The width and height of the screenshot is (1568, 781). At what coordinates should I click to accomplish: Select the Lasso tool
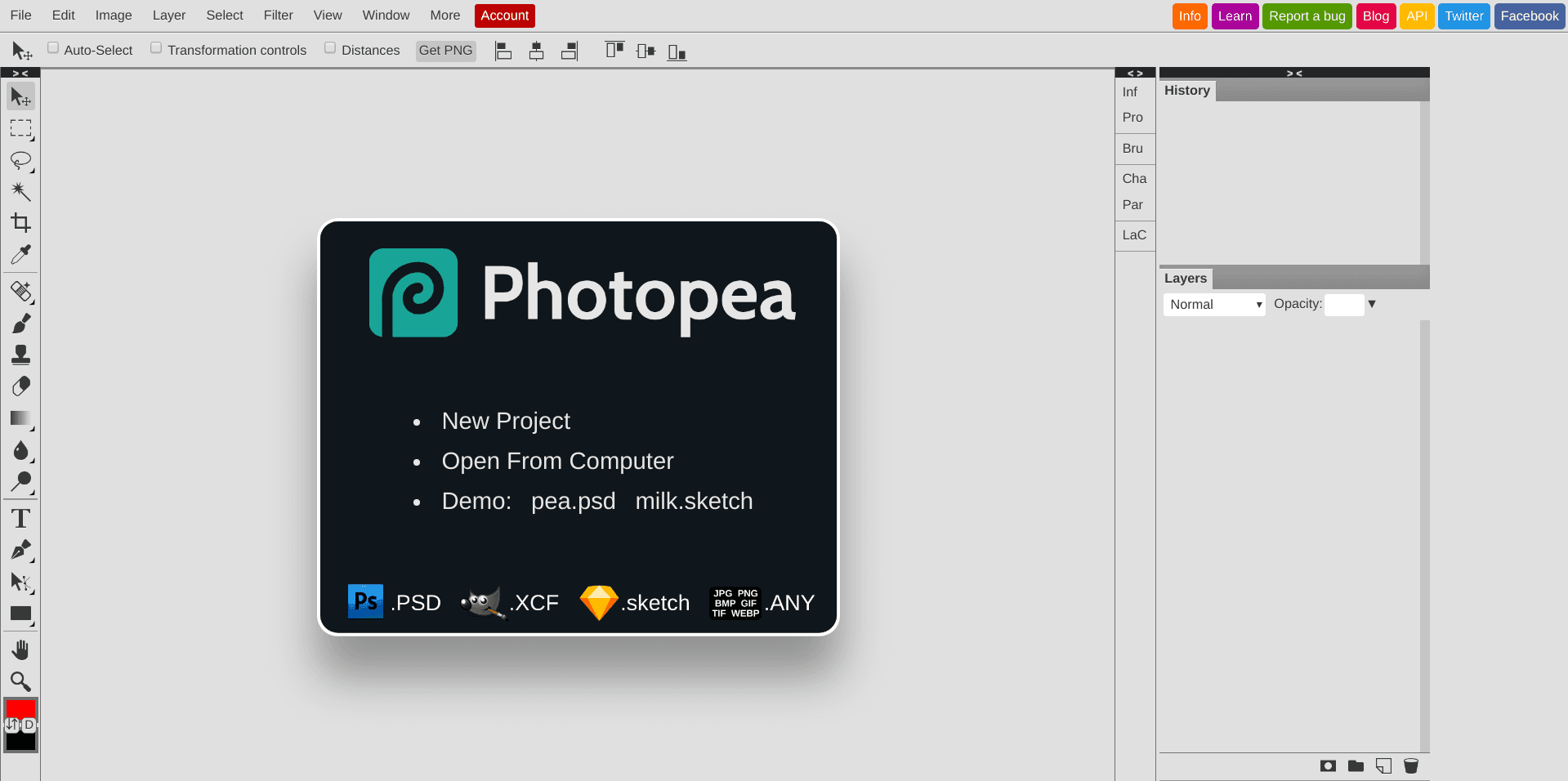pyautogui.click(x=20, y=160)
